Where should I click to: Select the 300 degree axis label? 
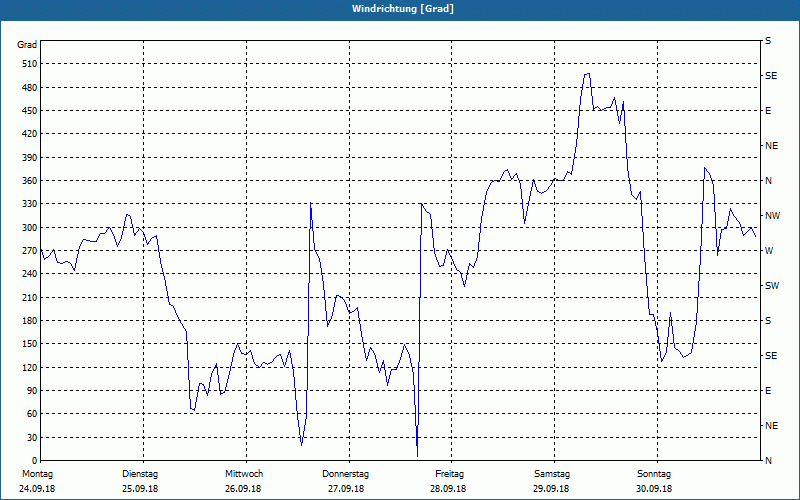(30, 228)
